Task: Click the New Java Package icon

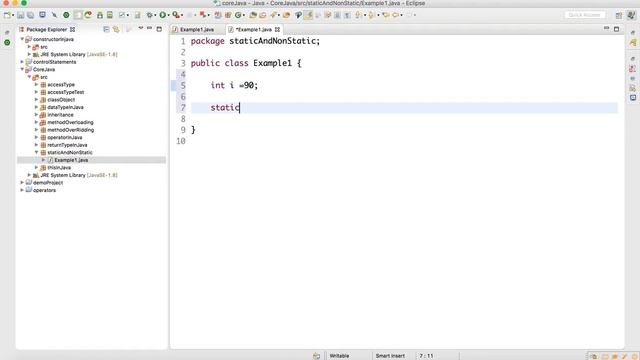Action: tap(228, 15)
